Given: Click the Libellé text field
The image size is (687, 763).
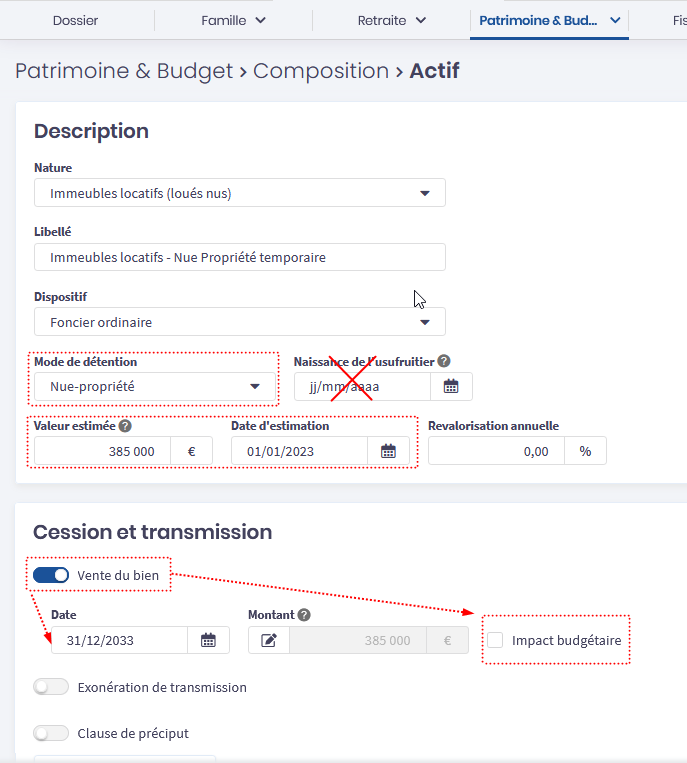Looking at the screenshot, I should [x=240, y=257].
